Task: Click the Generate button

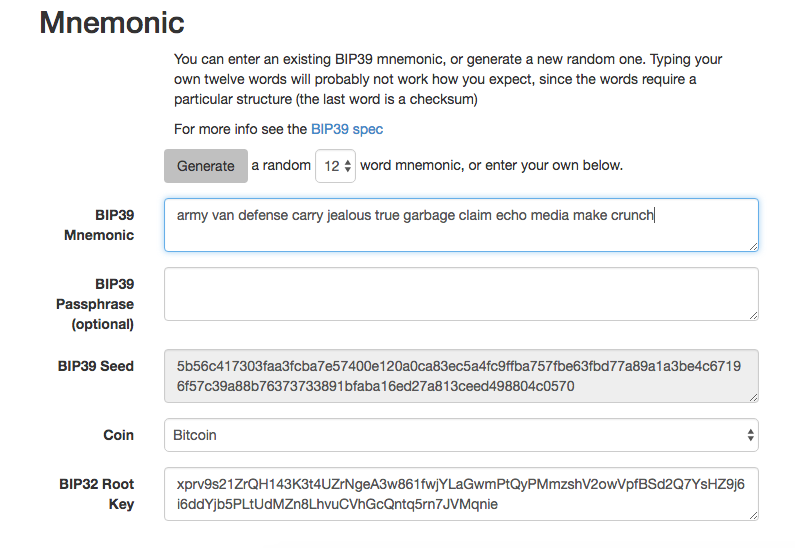Action: click(x=205, y=166)
